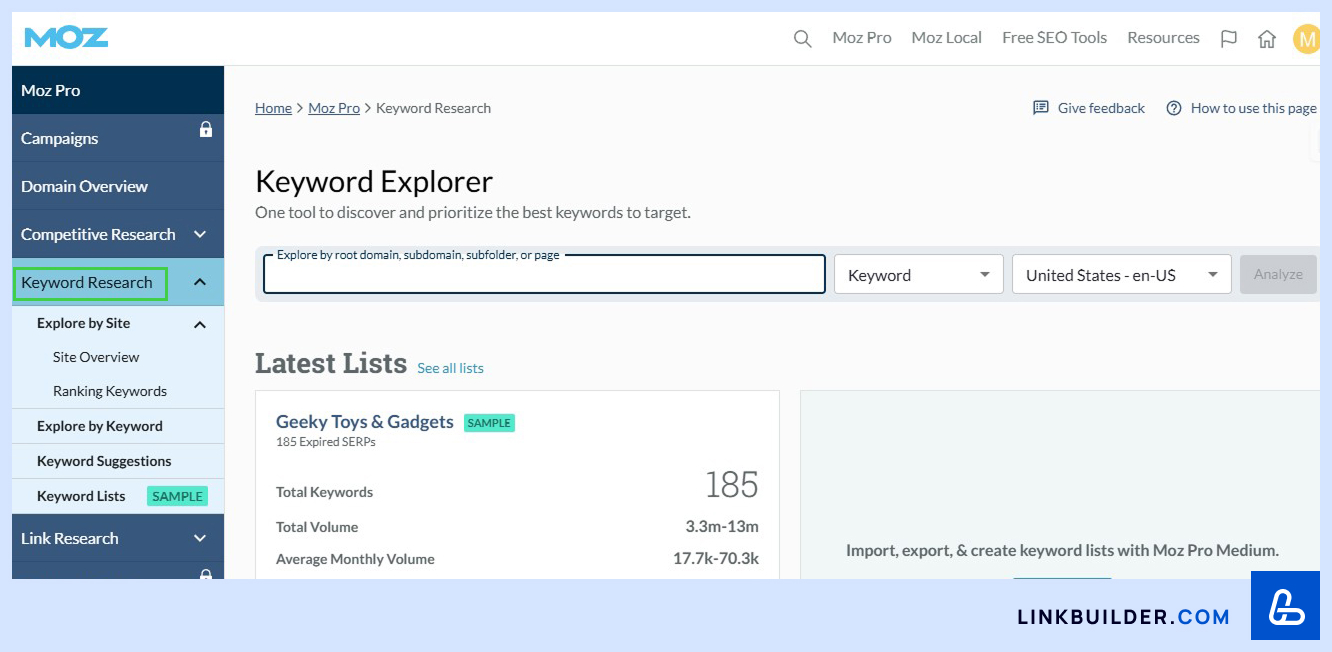Click Moz Pro breadcrumb link
This screenshot has height=652, width=1332.
[334, 108]
